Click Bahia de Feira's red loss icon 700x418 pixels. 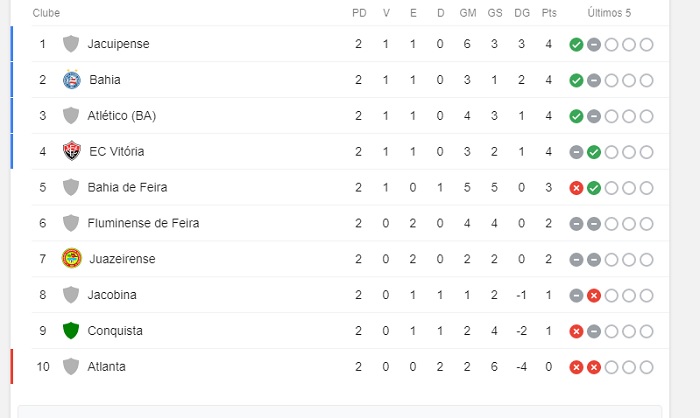(576, 188)
